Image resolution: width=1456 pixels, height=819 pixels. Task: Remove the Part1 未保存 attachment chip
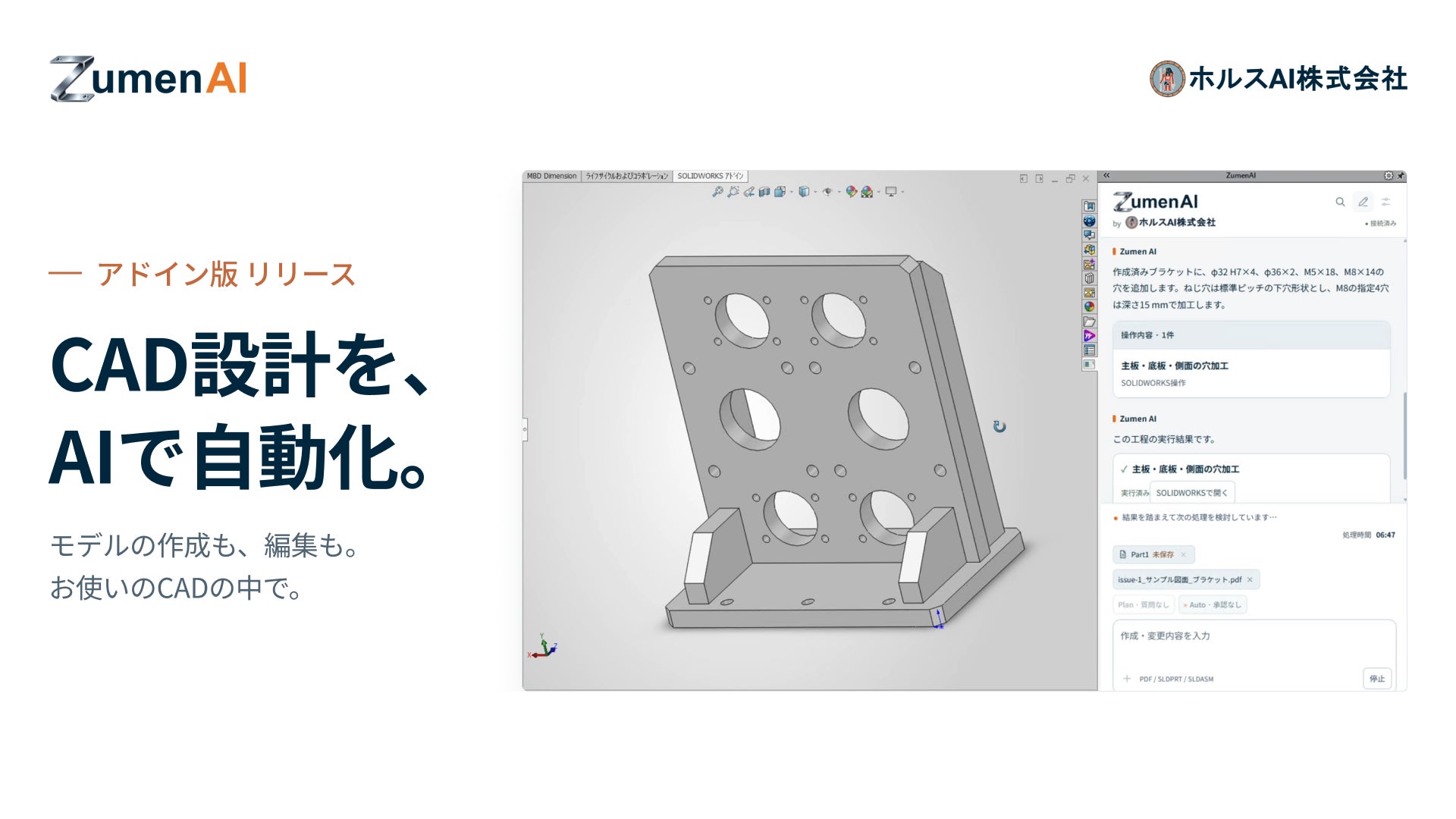[x=1183, y=554]
